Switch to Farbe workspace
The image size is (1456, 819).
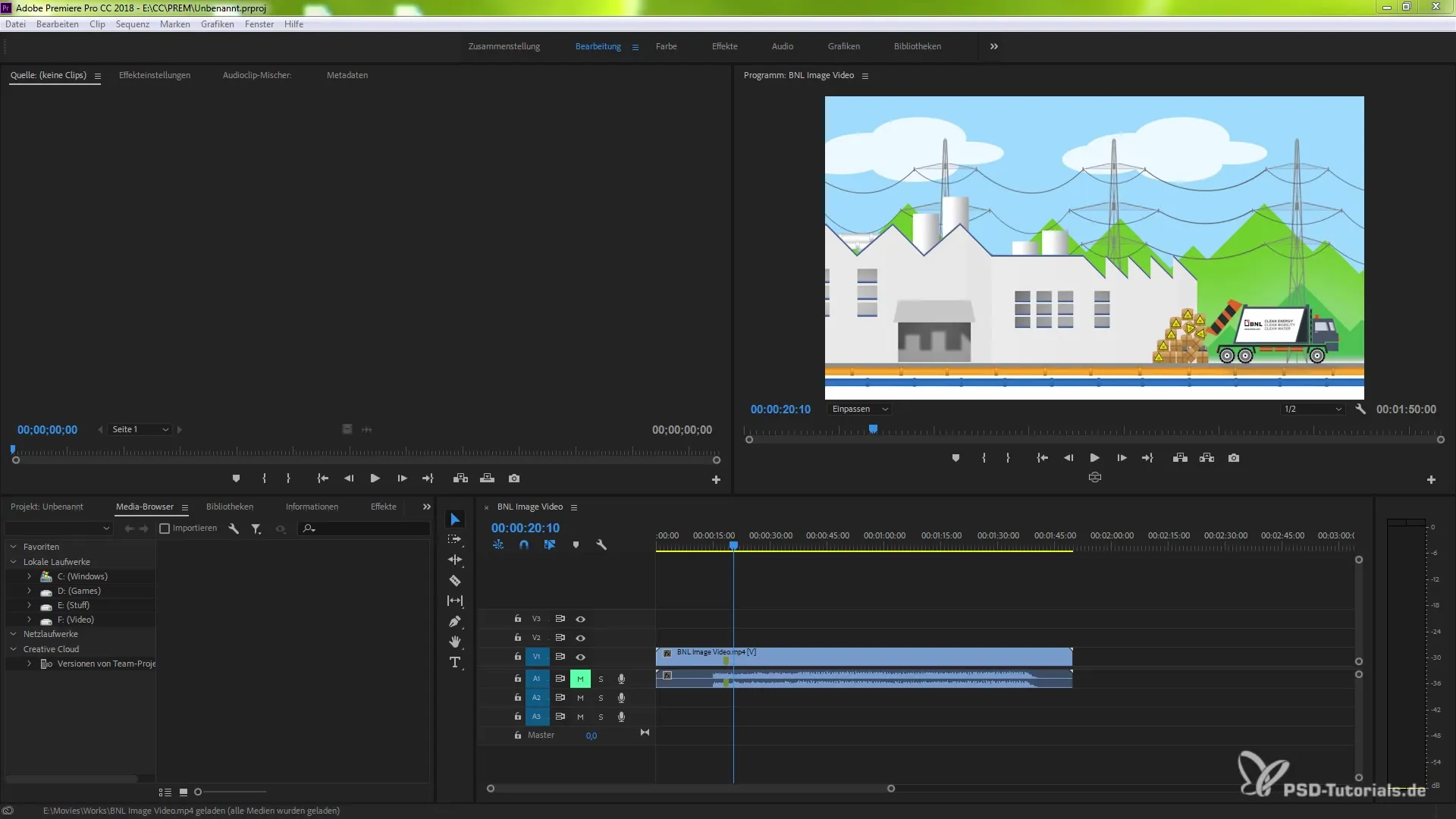point(667,46)
